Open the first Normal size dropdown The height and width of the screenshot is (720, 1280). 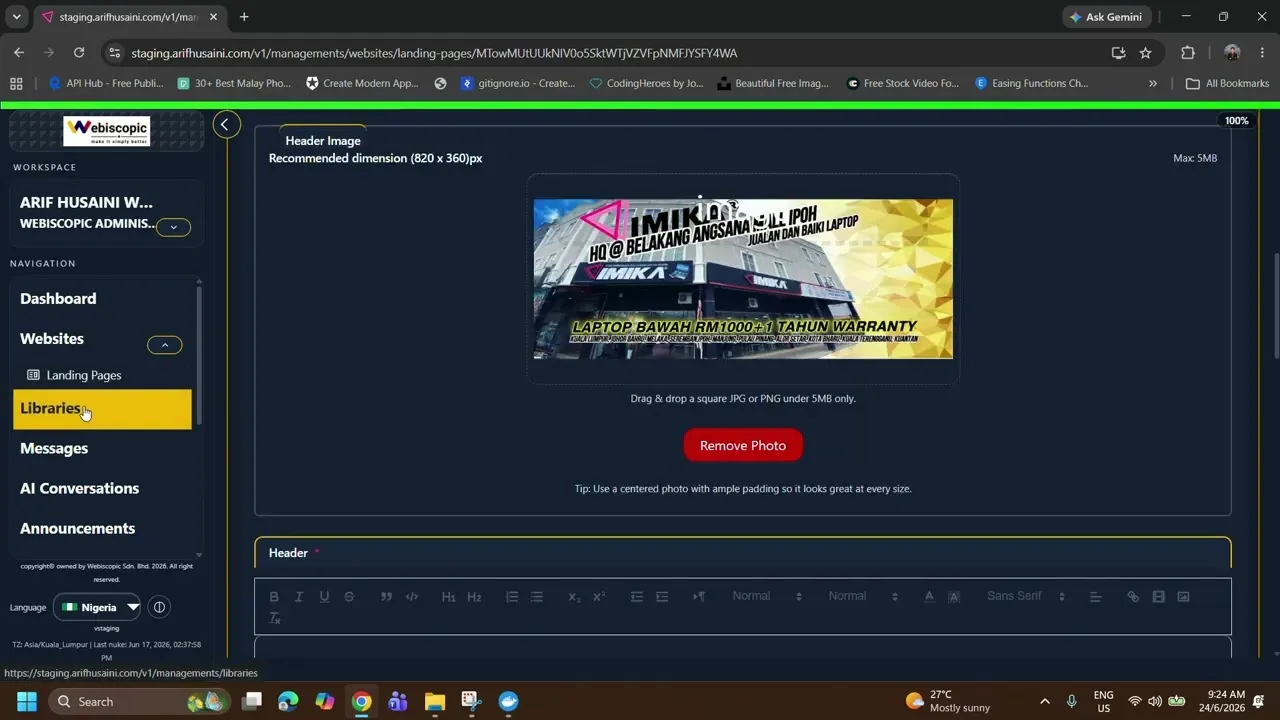coord(766,596)
